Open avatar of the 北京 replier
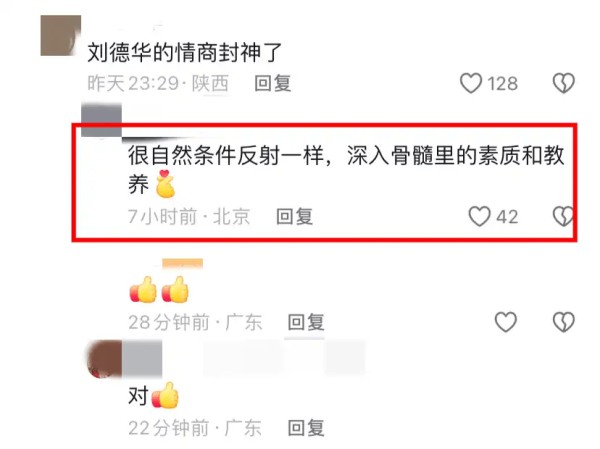The width and height of the screenshot is (600, 449). point(102,119)
